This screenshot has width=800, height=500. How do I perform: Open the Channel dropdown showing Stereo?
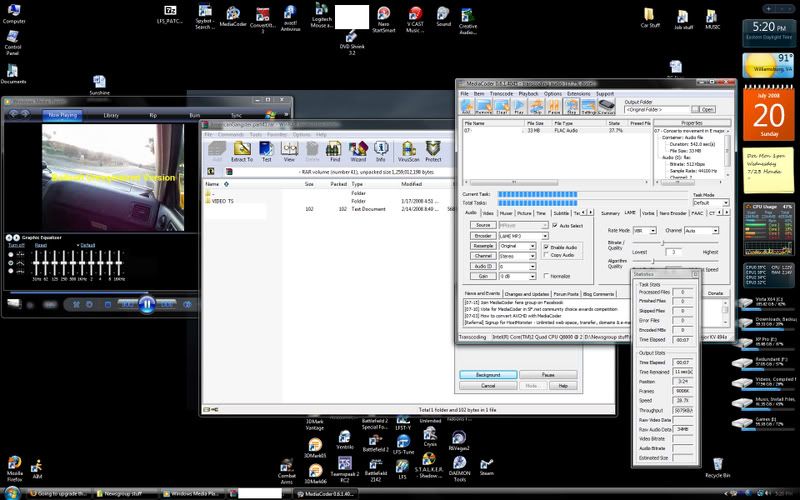517,256
